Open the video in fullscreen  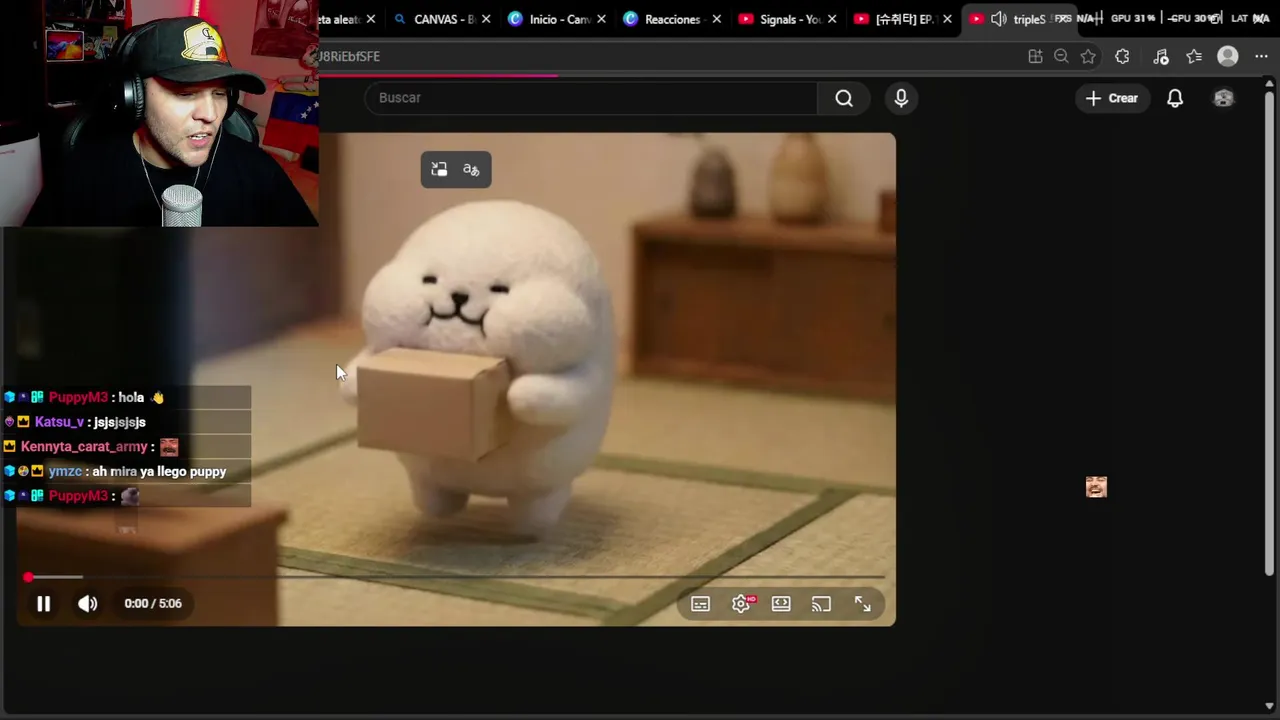(x=862, y=604)
